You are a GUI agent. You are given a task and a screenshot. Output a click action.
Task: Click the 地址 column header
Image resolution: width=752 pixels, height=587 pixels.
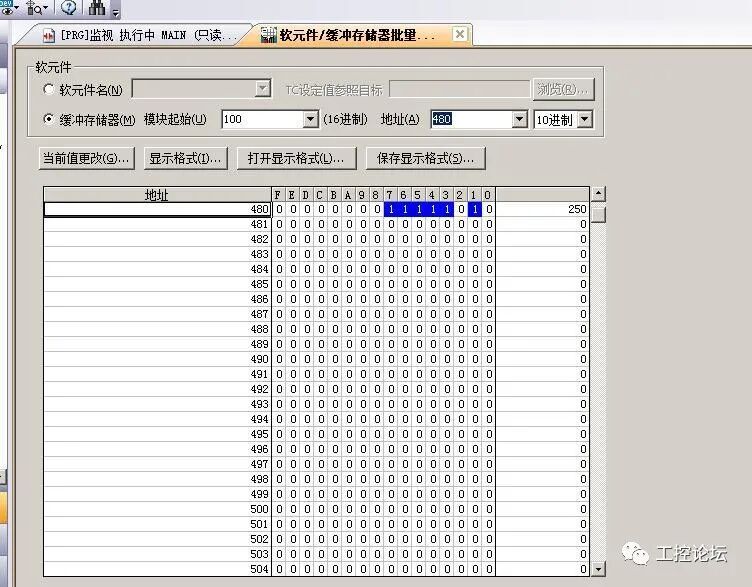click(157, 195)
